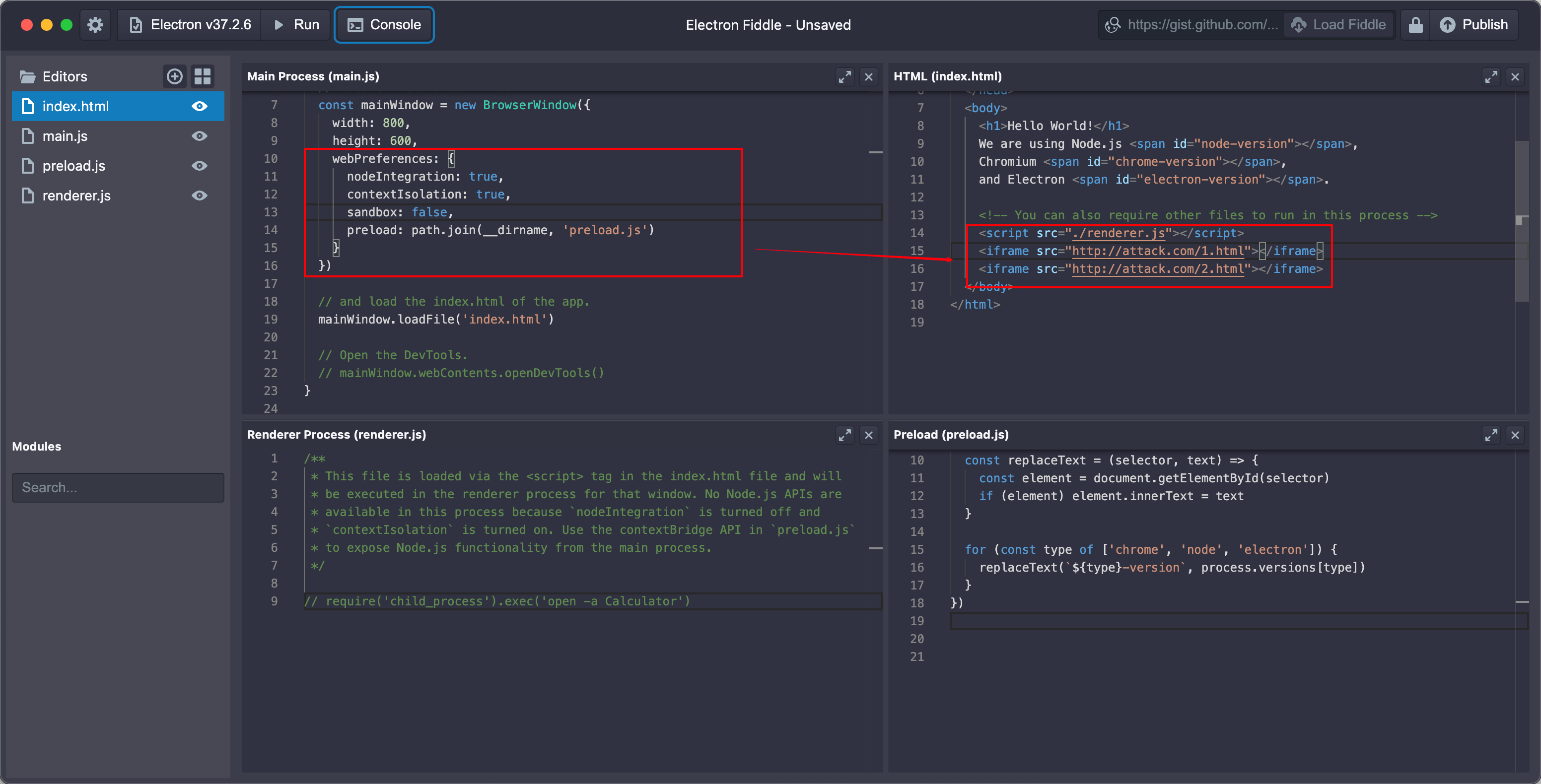Viewport: 1541px width, 784px height.
Task: Open the Electron v37.2.6 version selector
Action: click(190, 24)
